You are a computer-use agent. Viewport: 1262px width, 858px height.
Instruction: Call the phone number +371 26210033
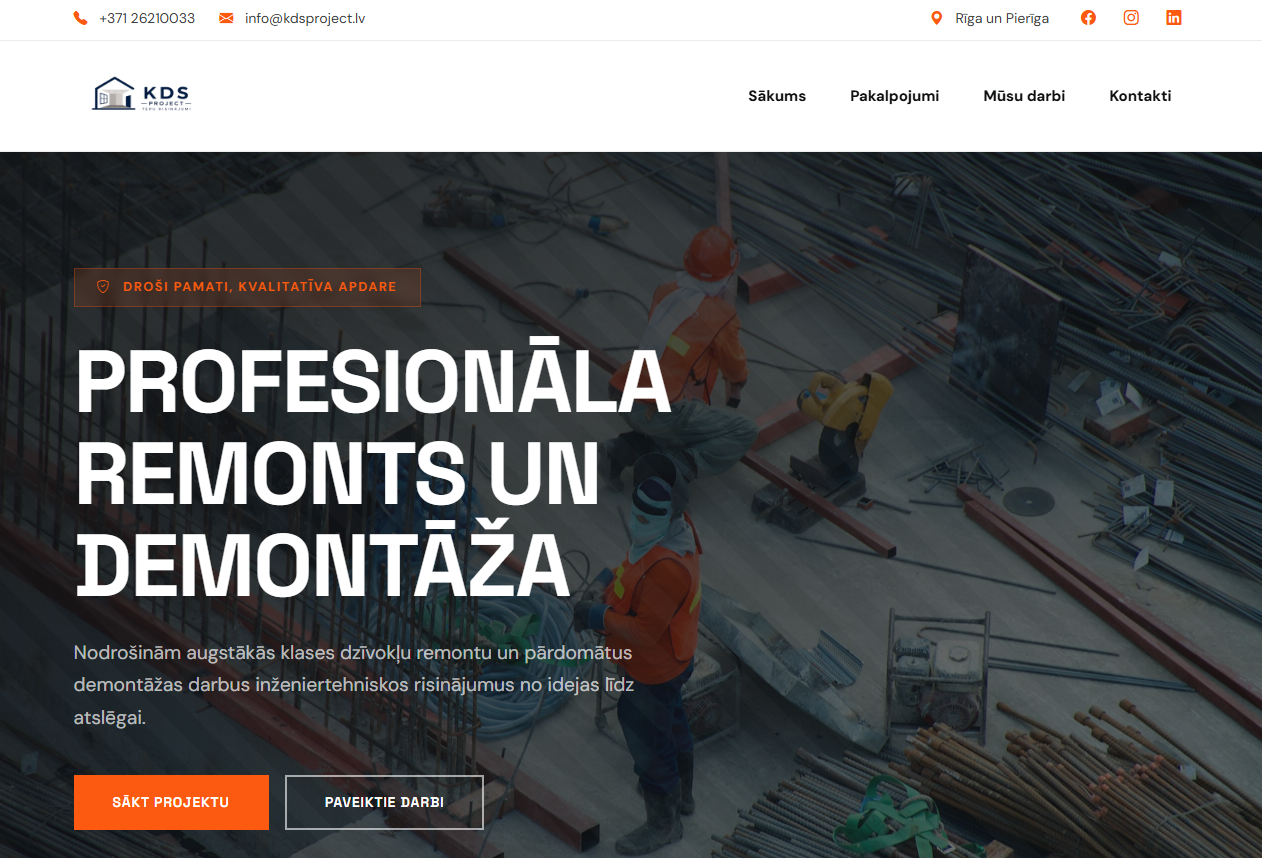[147, 18]
